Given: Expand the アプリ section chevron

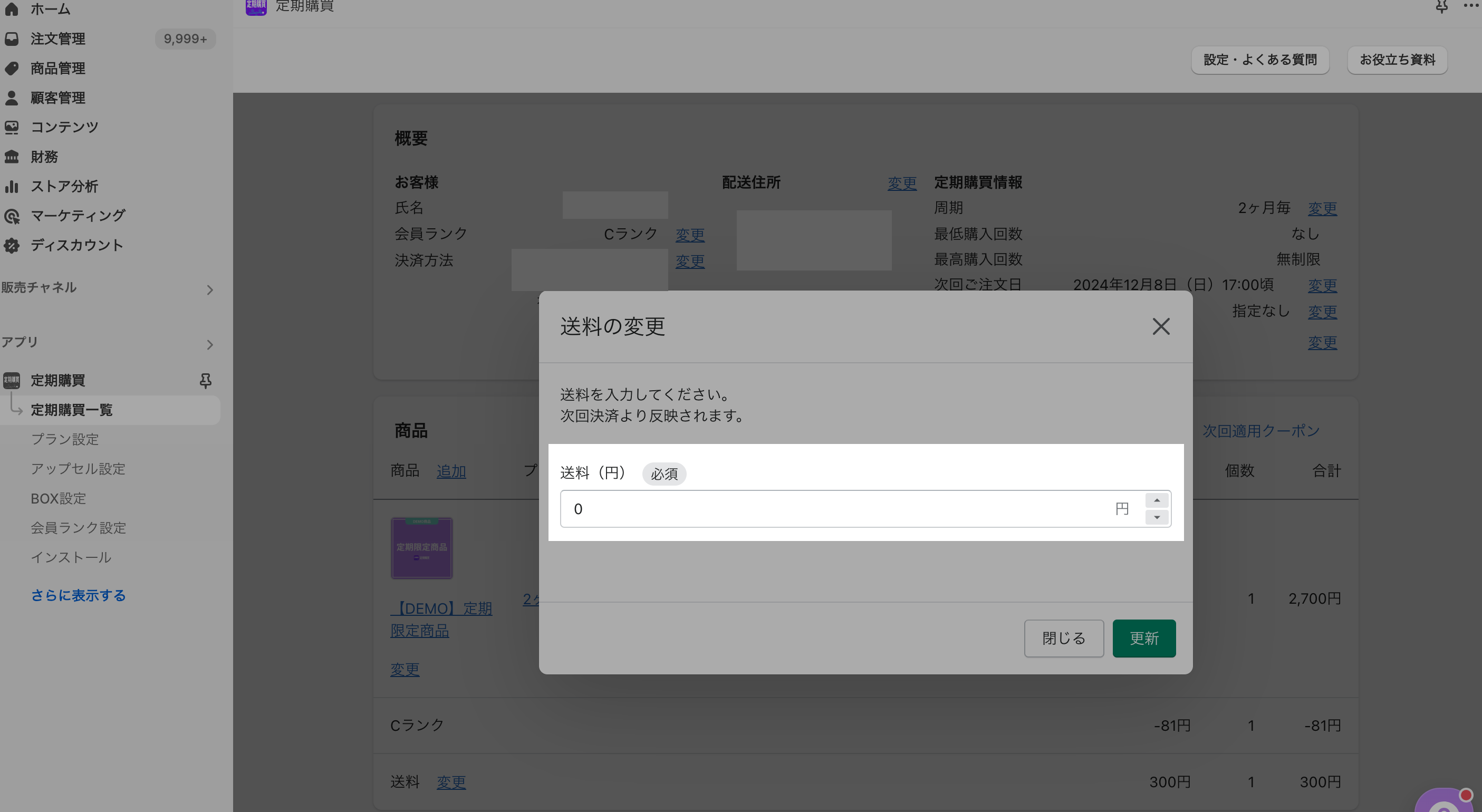Looking at the screenshot, I should click(x=210, y=344).
